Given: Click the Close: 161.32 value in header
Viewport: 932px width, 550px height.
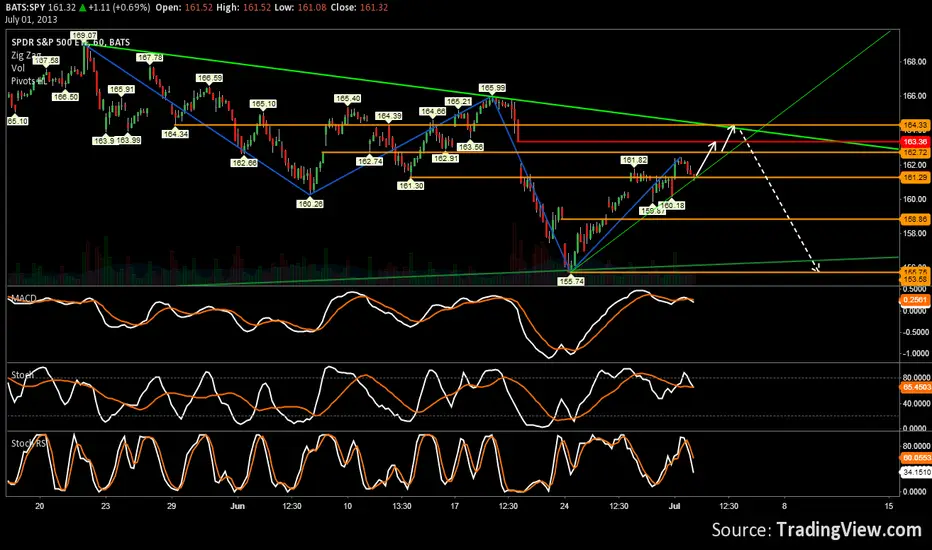Looking at the screenshot, I should pyautogui.click(x=360, y=7).
